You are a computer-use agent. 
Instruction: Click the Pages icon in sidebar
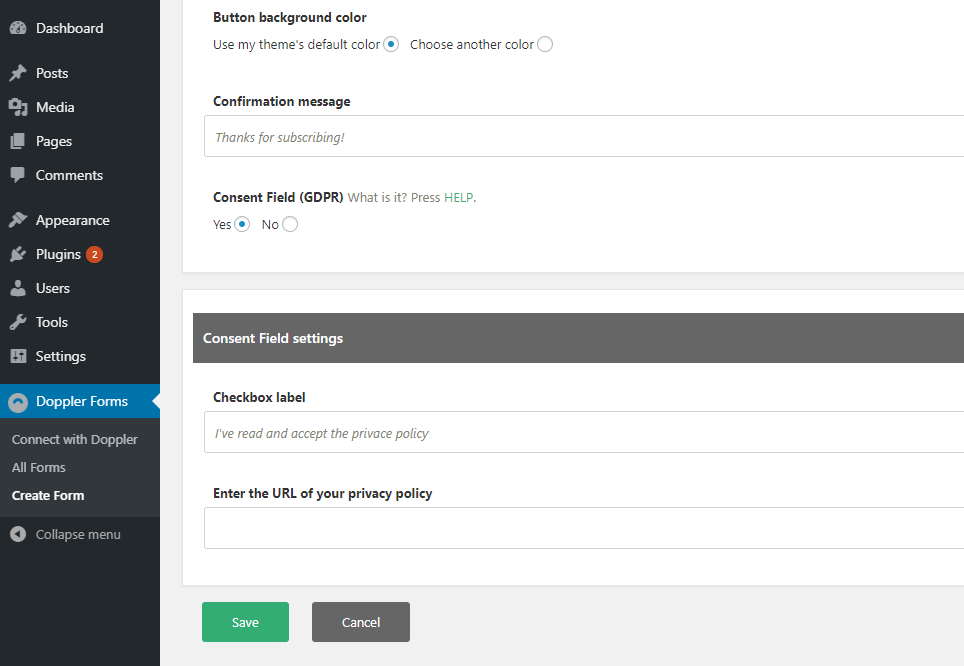18,141
